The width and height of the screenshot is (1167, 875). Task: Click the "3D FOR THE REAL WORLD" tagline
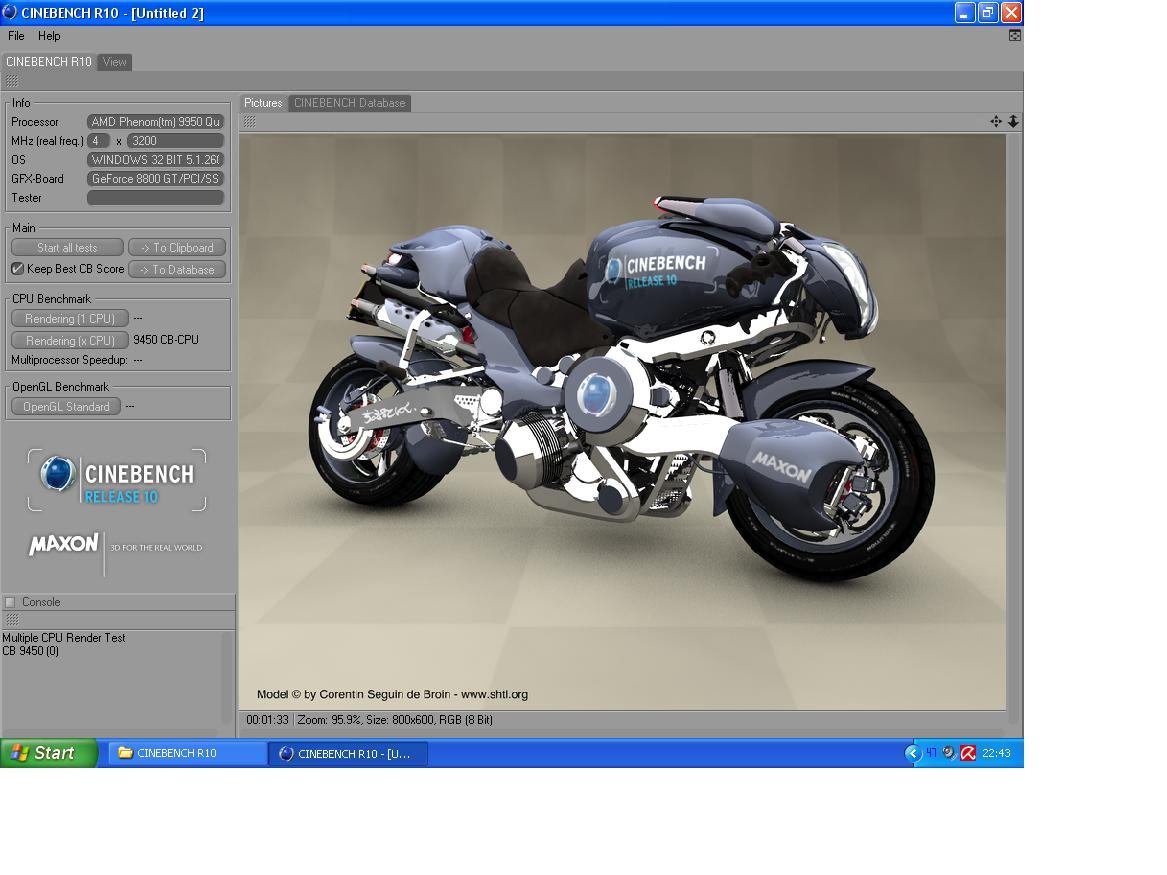click(156, 548)
